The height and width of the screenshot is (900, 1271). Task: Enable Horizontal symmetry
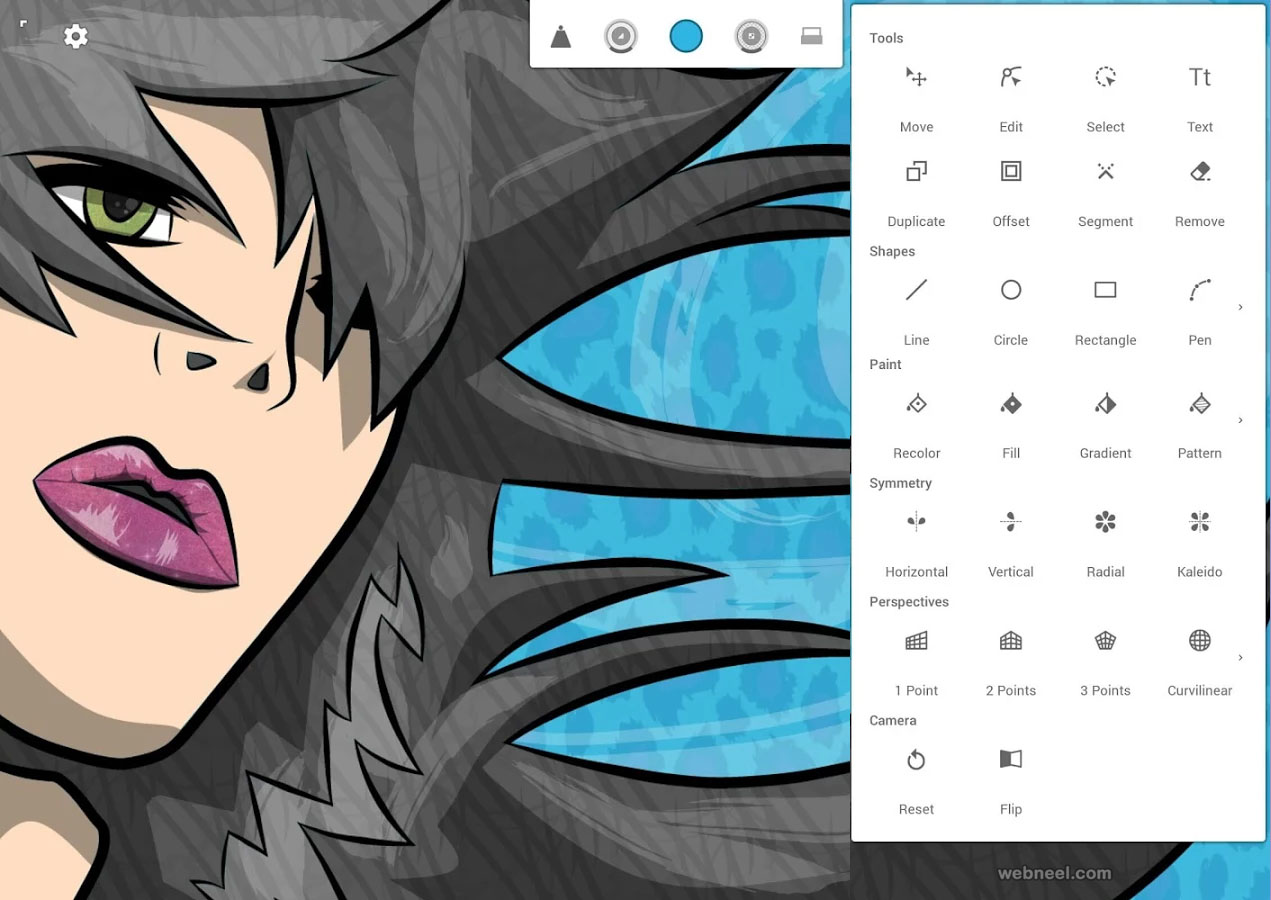(916, 521)
